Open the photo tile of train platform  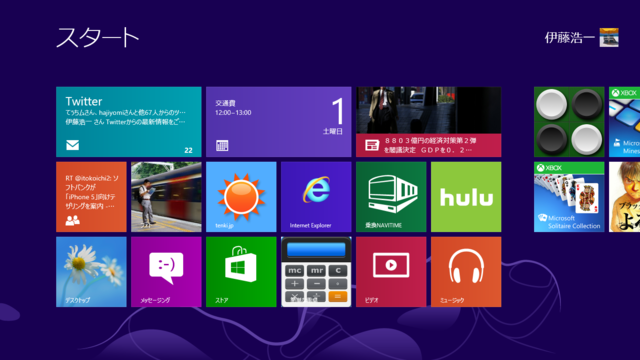click(x=166, y=197)
